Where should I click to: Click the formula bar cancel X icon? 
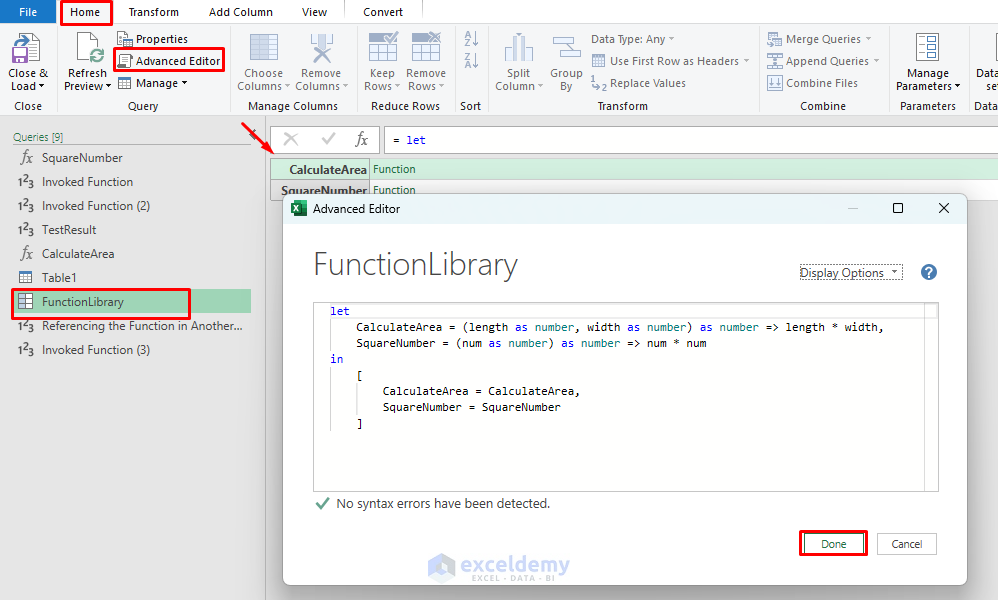pyautogui.click(x=291, y=139)
